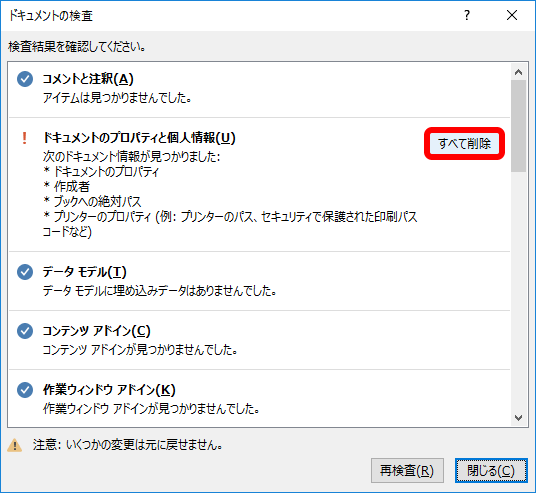Click the red exclamation icon for ドキュメントのプロパティ
Image resolution: width=536 pixels, height=493 pixels.
point(24,138)
